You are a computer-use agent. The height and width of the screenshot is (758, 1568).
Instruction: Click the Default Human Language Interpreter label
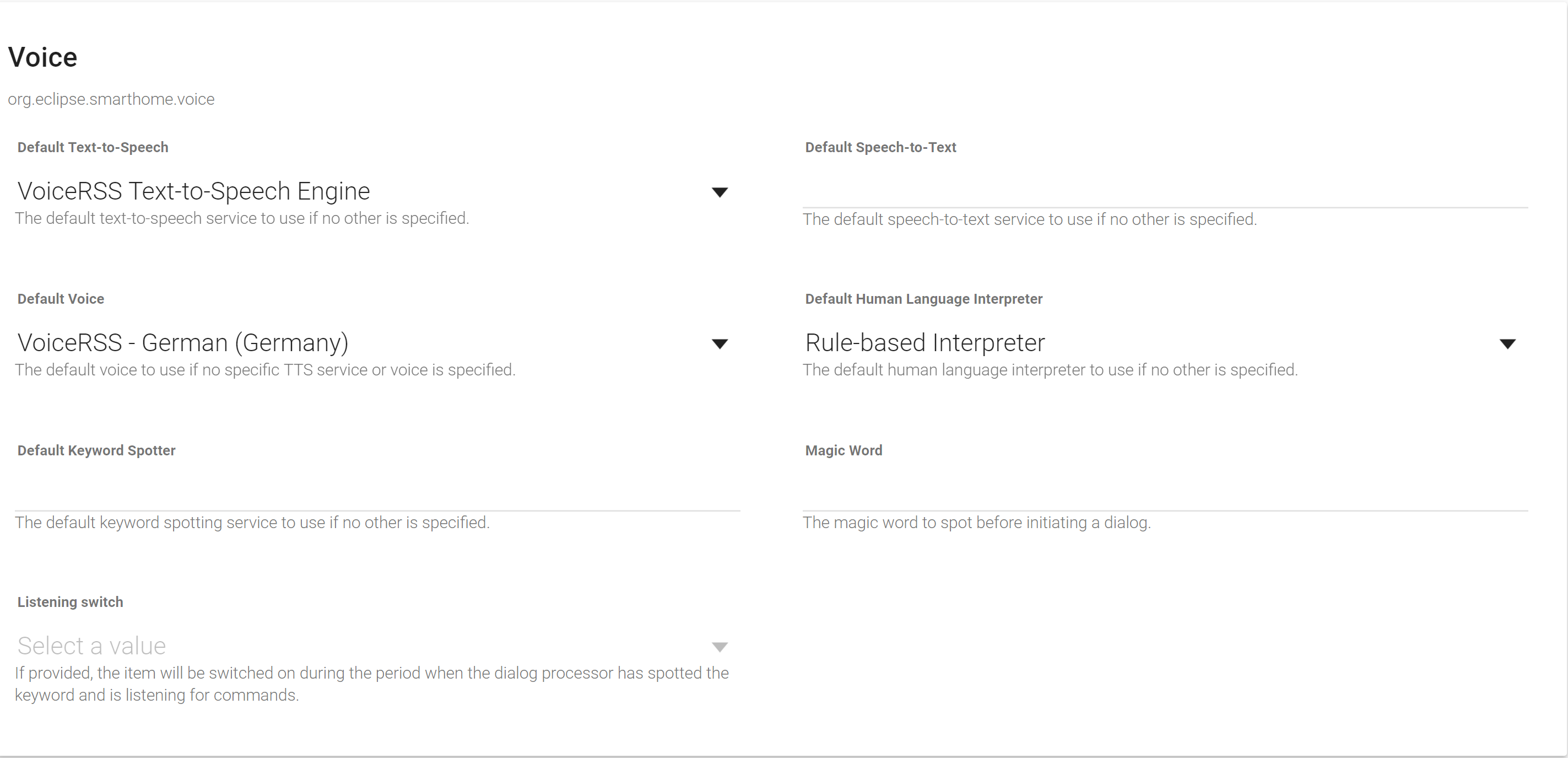coord(923,299)
